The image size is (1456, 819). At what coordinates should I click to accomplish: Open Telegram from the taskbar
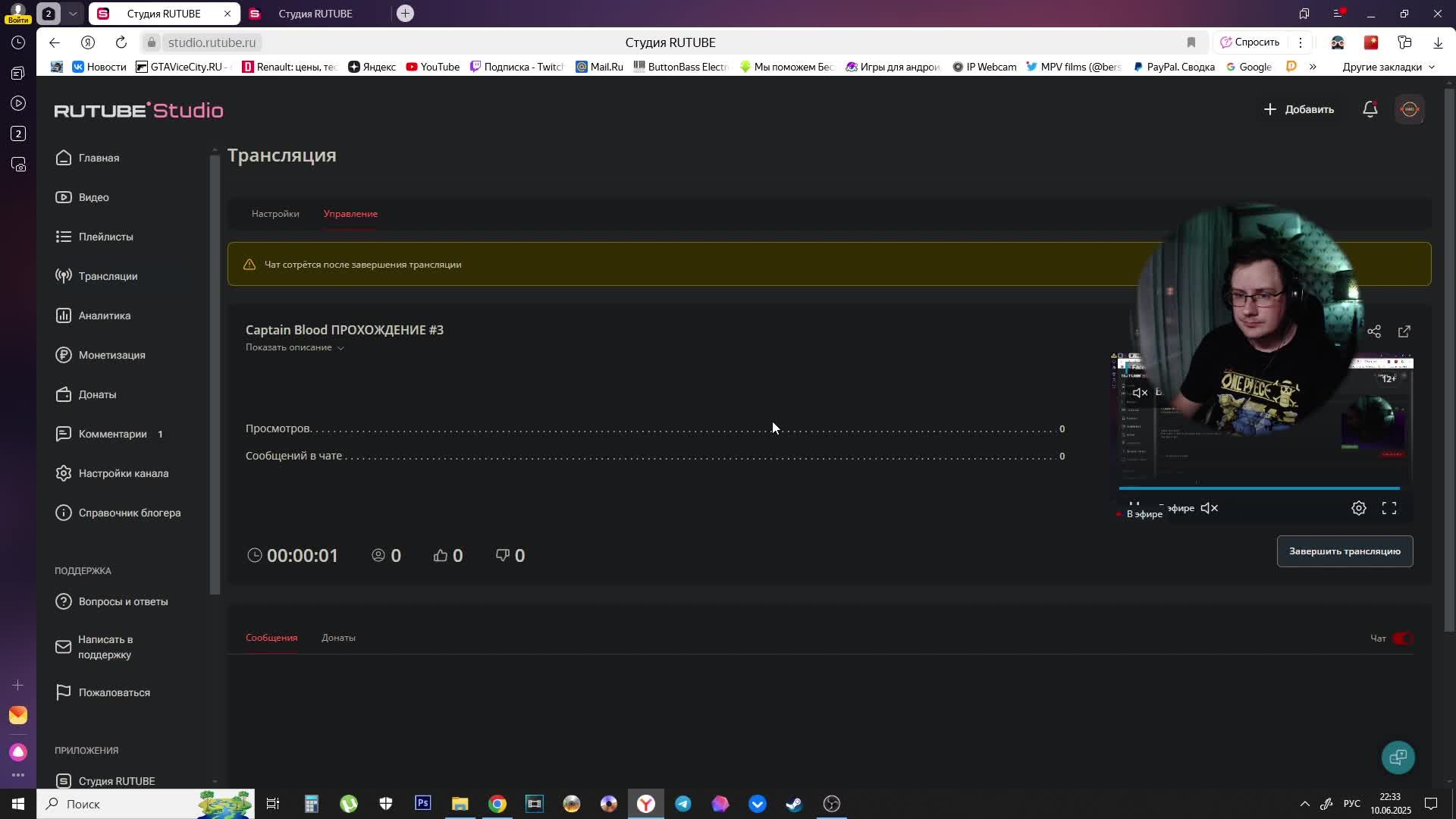(682, 804)
